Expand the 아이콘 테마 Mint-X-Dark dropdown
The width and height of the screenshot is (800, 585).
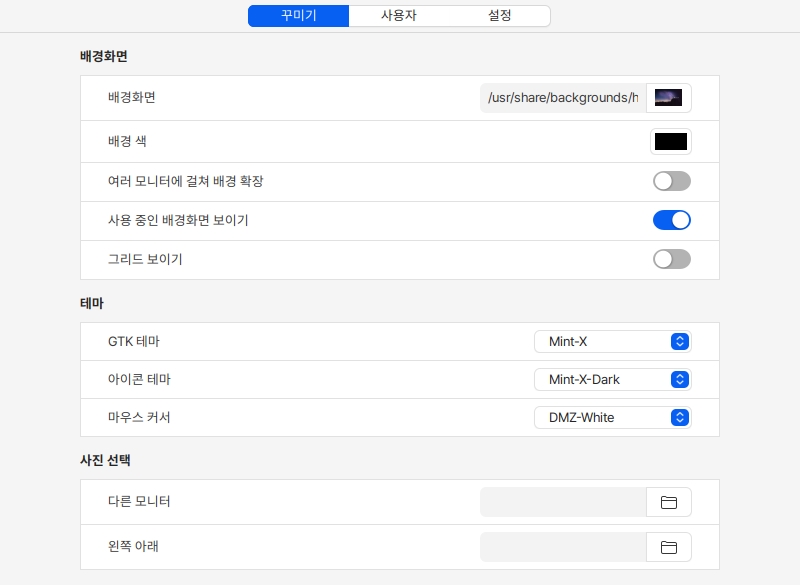click(612, 380)
